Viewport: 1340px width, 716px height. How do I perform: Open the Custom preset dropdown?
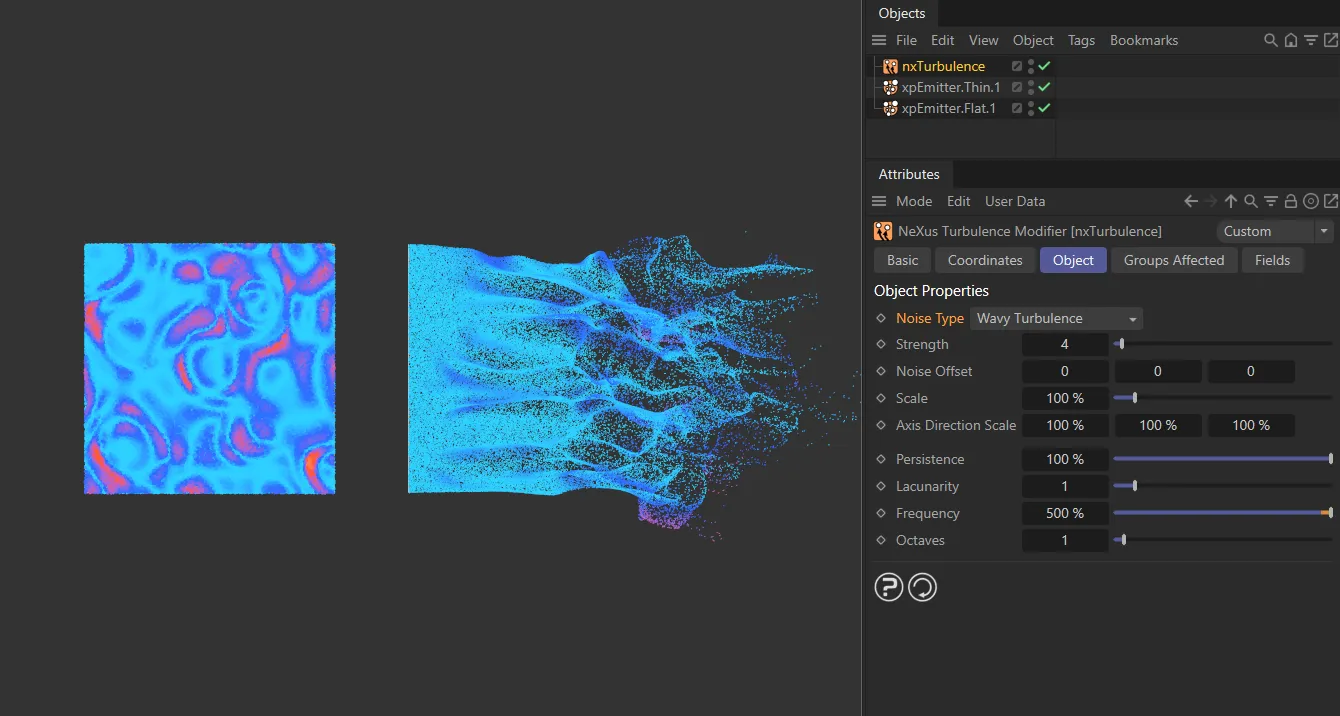pos(1274,231)
